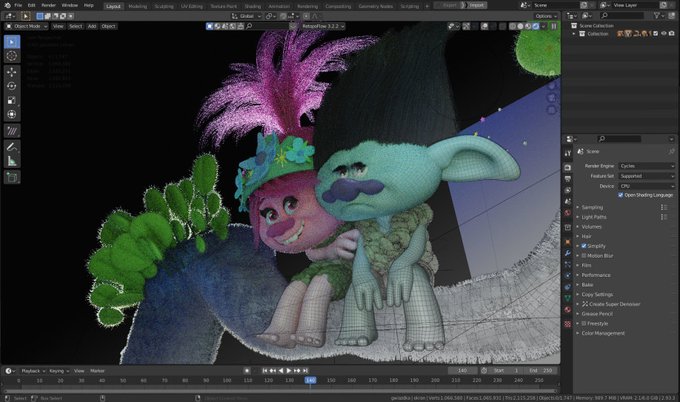Select the Select Box tool in the left toolbar
Screen dimensions: 680x402
(12, 42)
